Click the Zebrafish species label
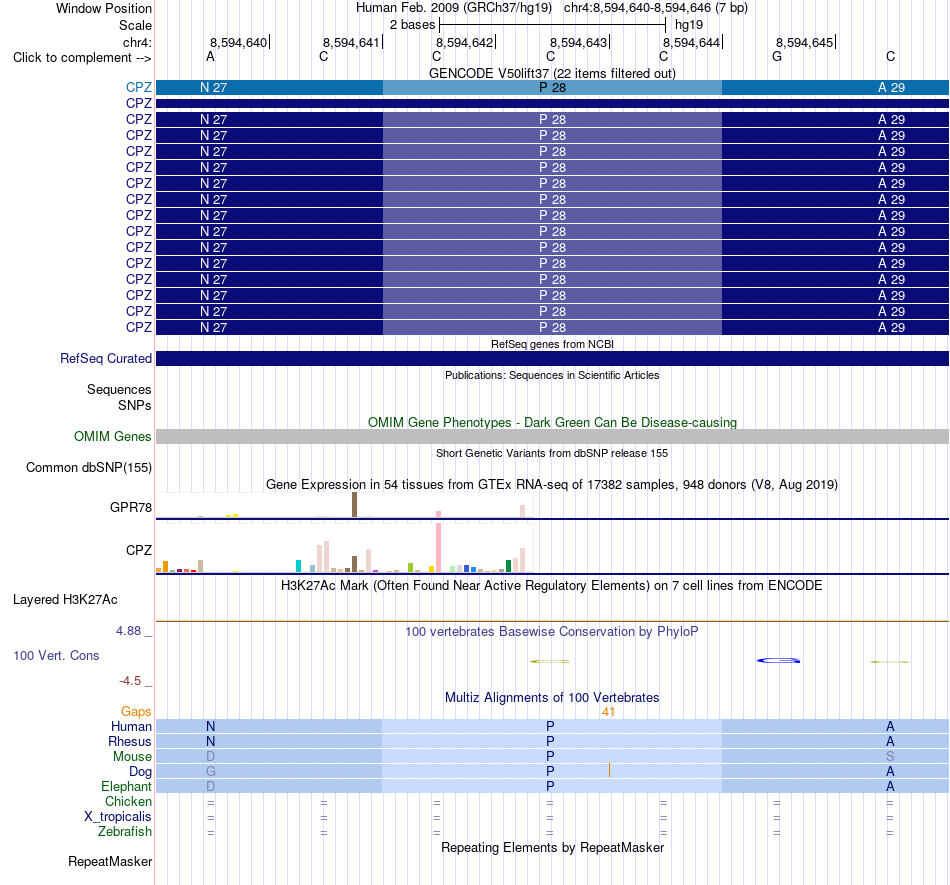The height and width of the screenshot is (885, 950). 125,831
